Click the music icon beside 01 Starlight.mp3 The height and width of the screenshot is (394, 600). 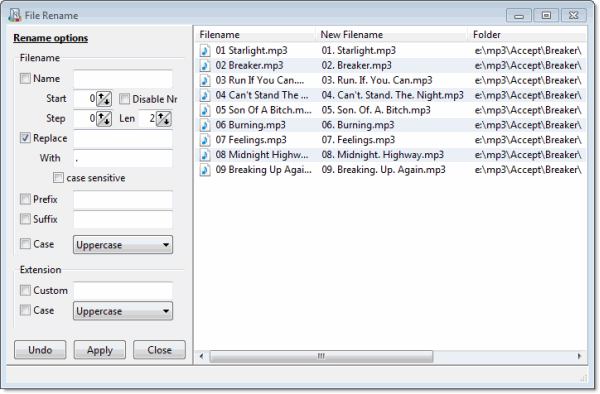coord(205,50)
